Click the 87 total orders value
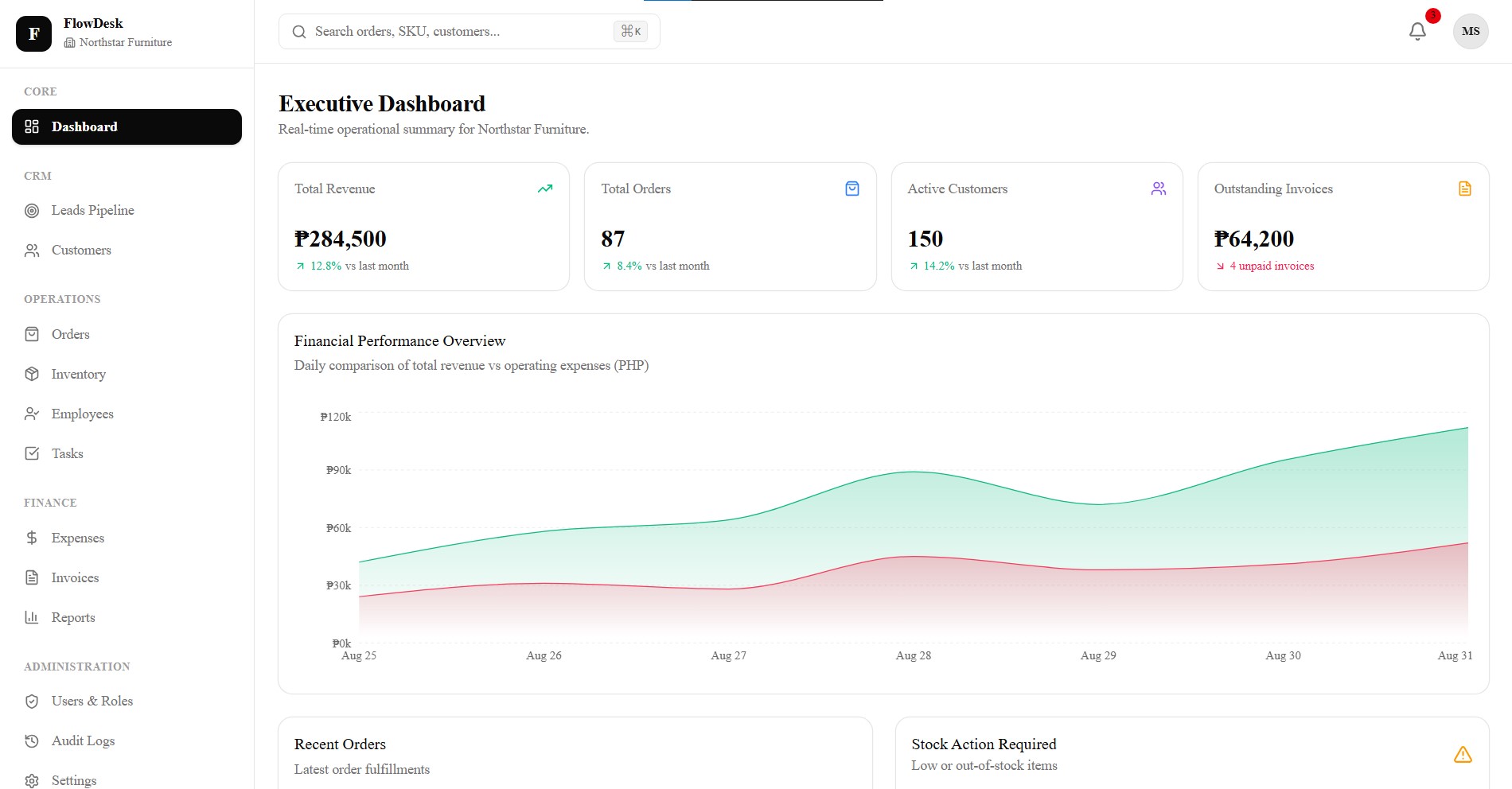This screenshot has width=1512, height=789. [x=613, y=239]
